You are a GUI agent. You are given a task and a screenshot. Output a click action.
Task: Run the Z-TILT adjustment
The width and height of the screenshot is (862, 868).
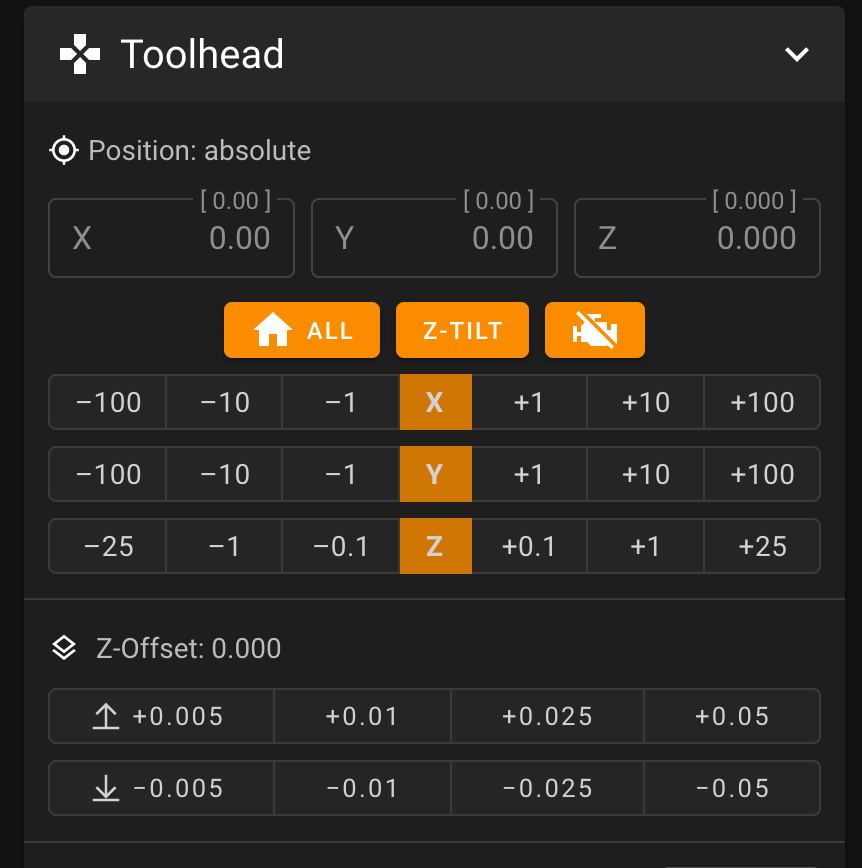point(462,330)
